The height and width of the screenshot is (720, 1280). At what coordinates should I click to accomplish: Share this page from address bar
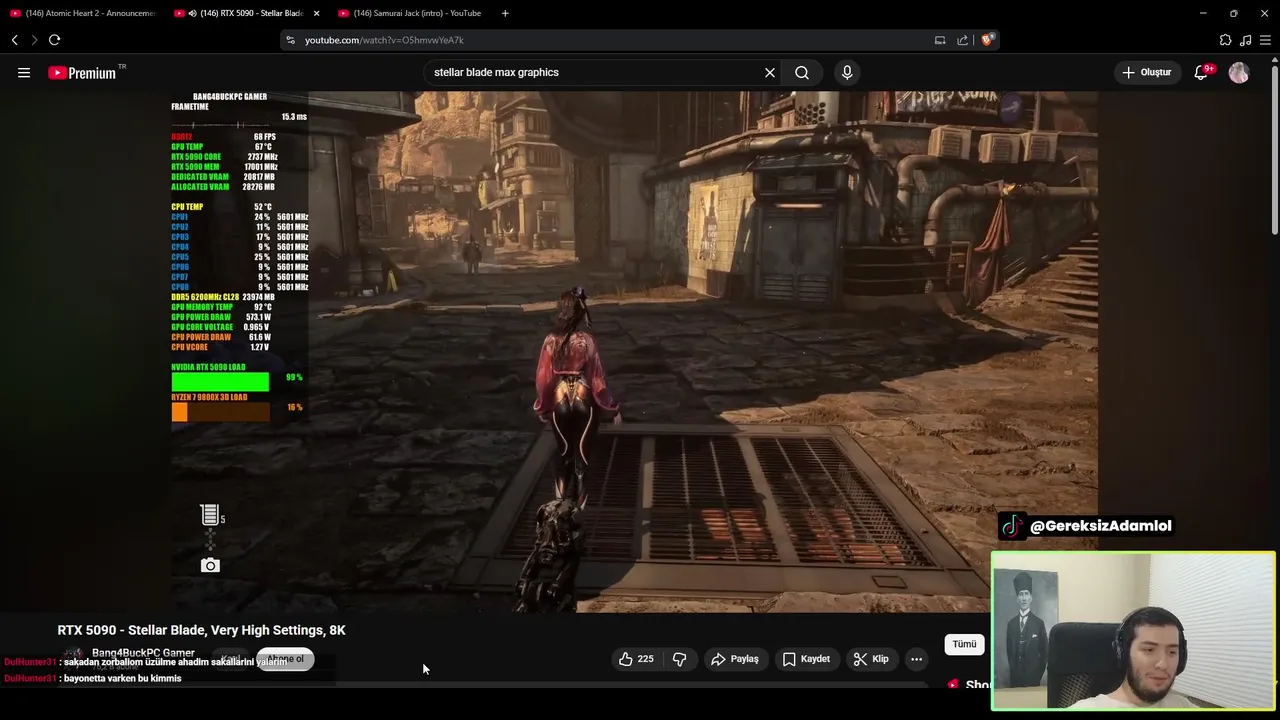coord(962,40)
